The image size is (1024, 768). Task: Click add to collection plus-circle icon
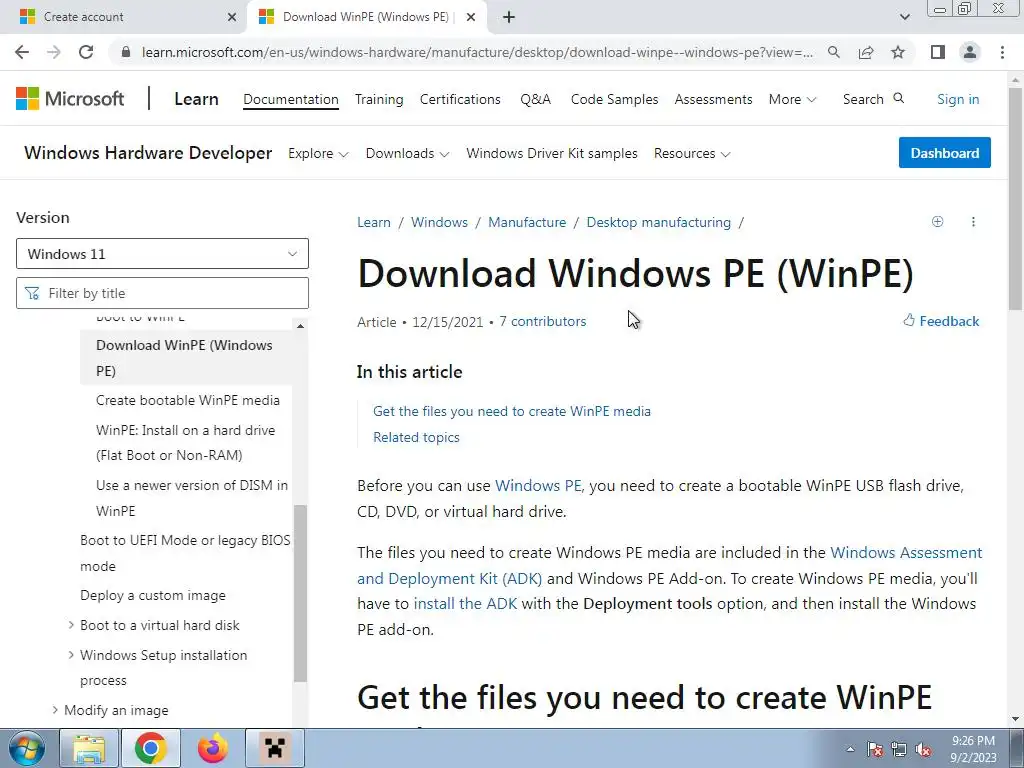[x=937, y=221]
